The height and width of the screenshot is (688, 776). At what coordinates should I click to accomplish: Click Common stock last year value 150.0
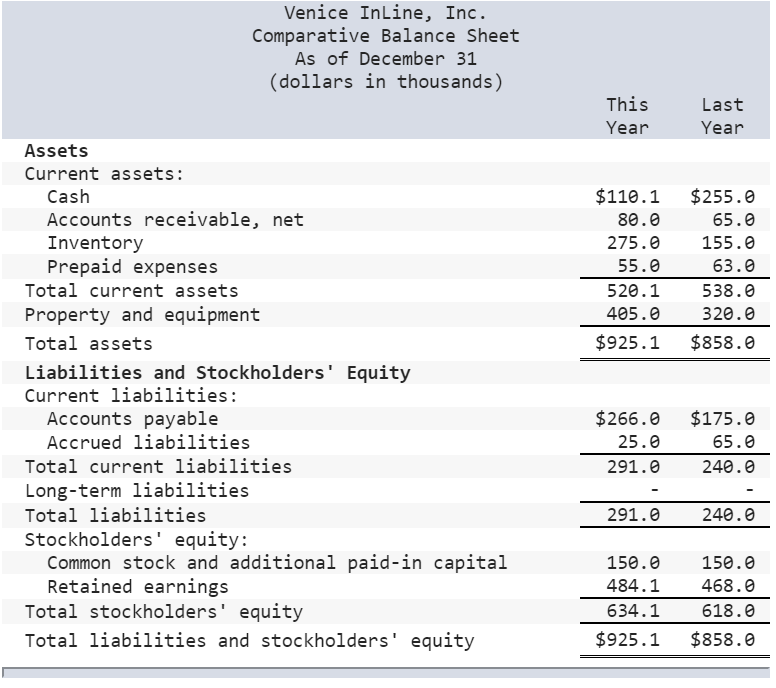(x=728, y=563)
